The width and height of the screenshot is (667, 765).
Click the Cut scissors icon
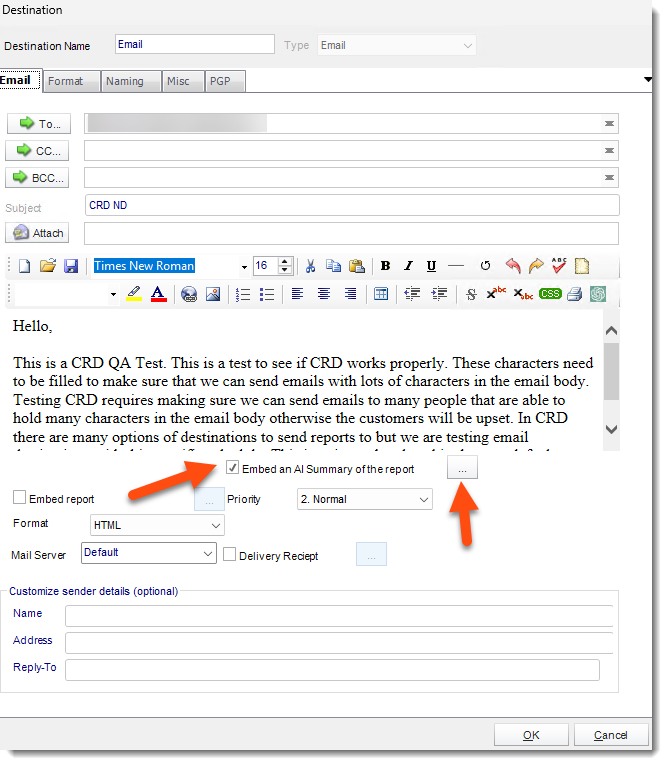[x=310, y=266]
